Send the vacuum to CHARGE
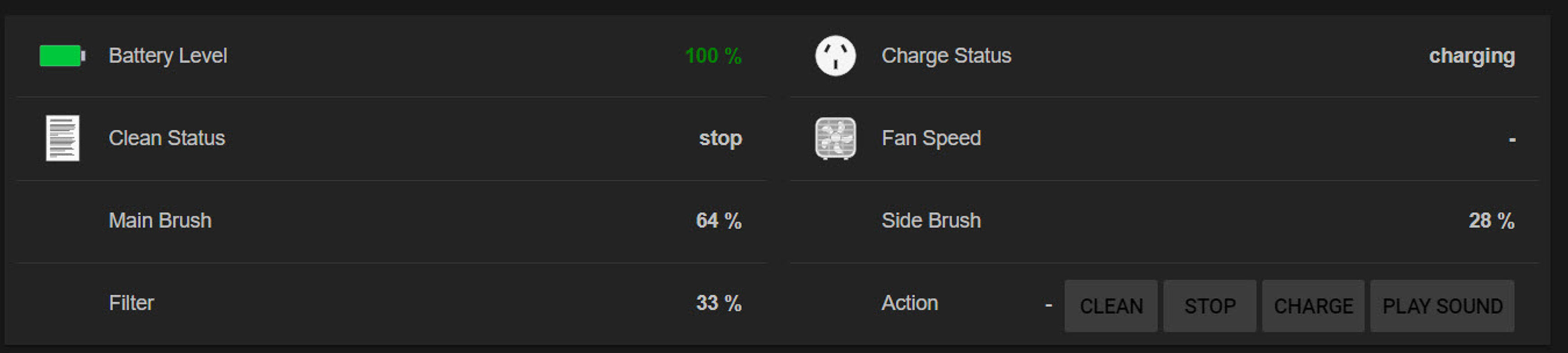This screenshot has width=1568, height=353. (1313, 306)
